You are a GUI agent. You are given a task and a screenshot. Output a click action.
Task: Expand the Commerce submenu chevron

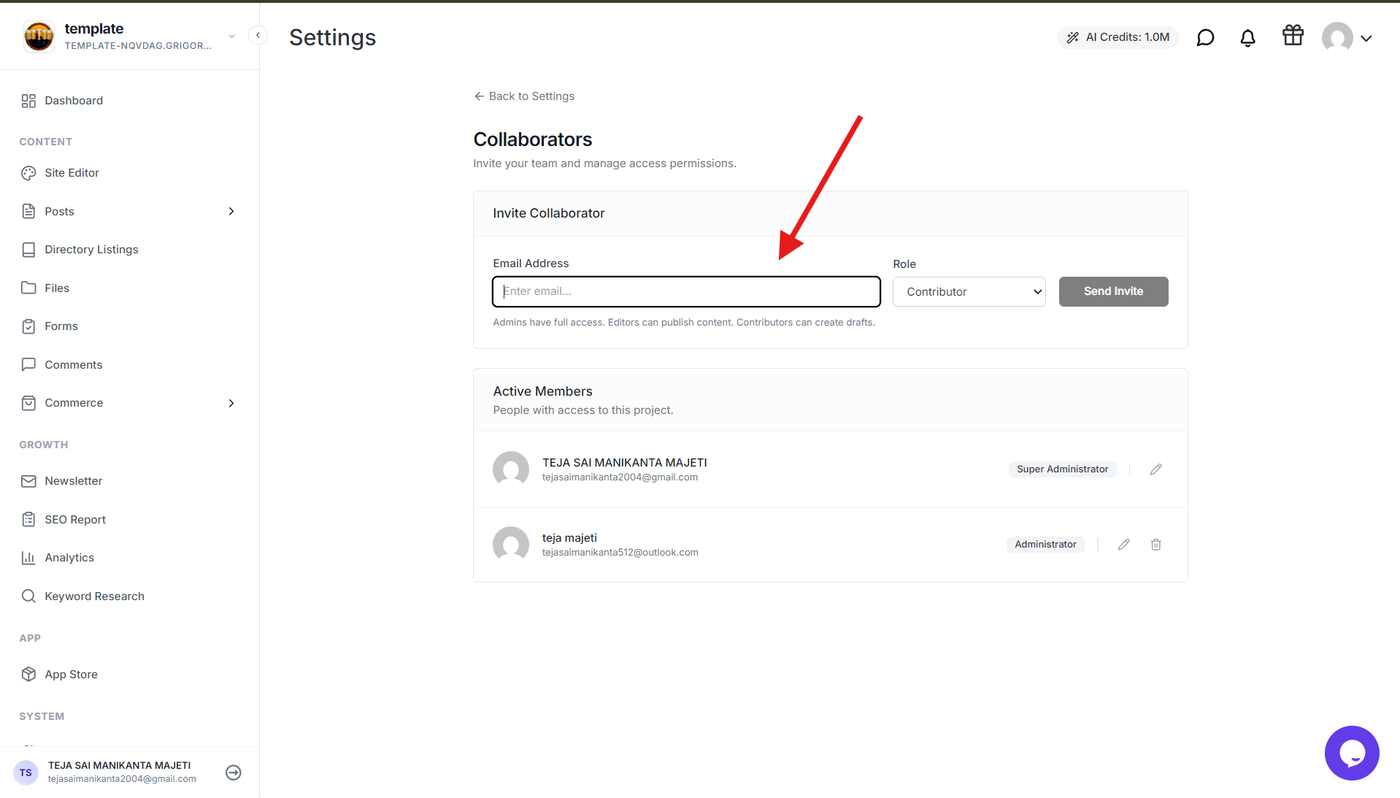[x=231, y=403]
